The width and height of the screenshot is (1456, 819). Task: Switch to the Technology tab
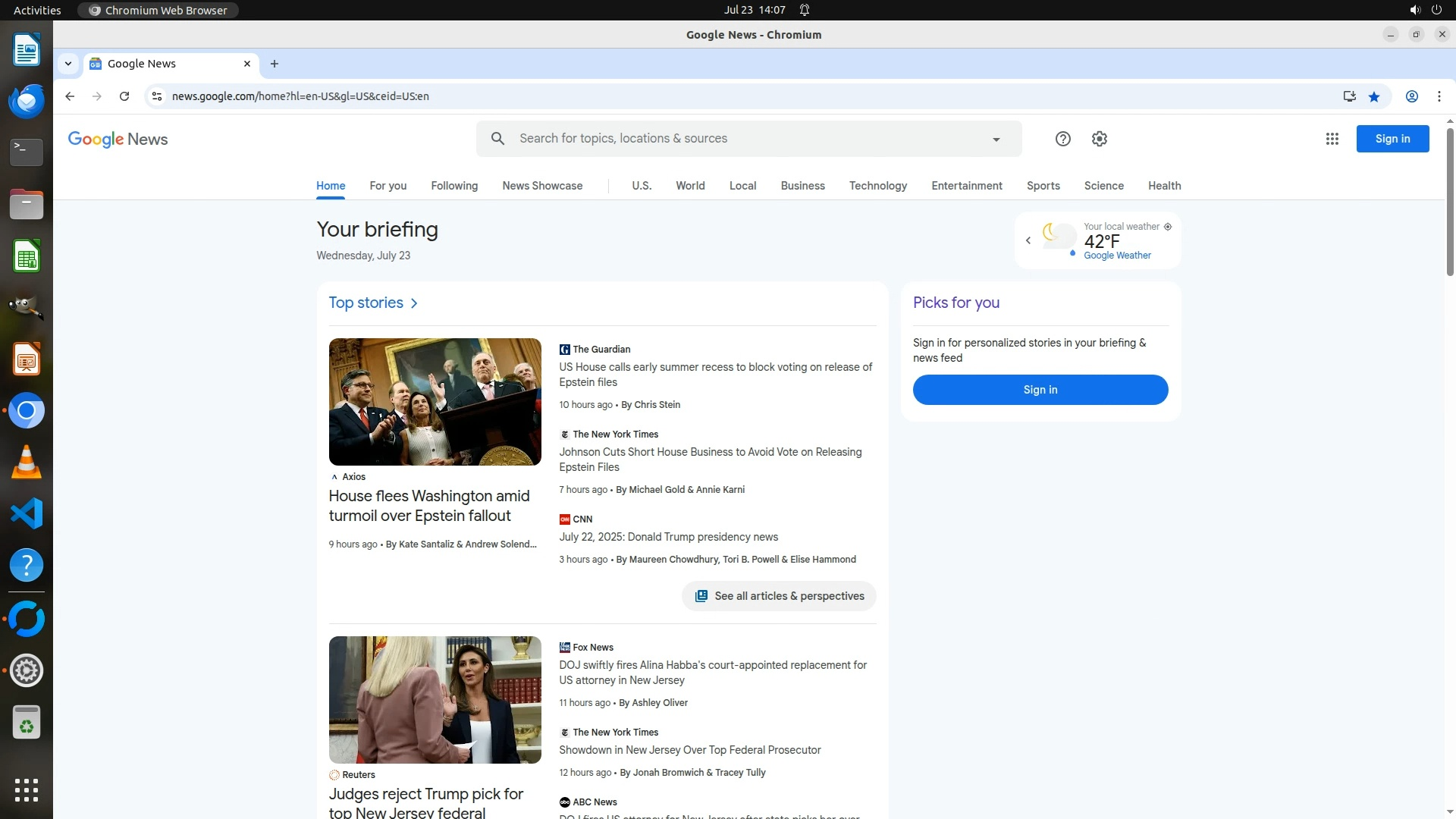(877, 186)
